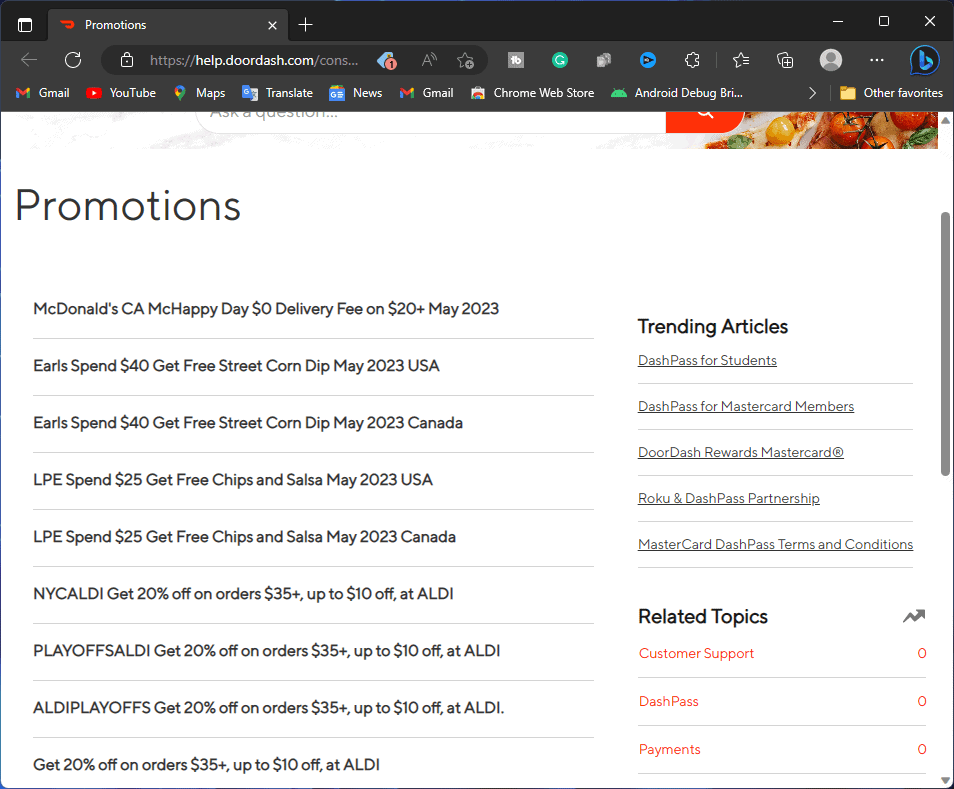Maximize the browser window

coord(884,21)
